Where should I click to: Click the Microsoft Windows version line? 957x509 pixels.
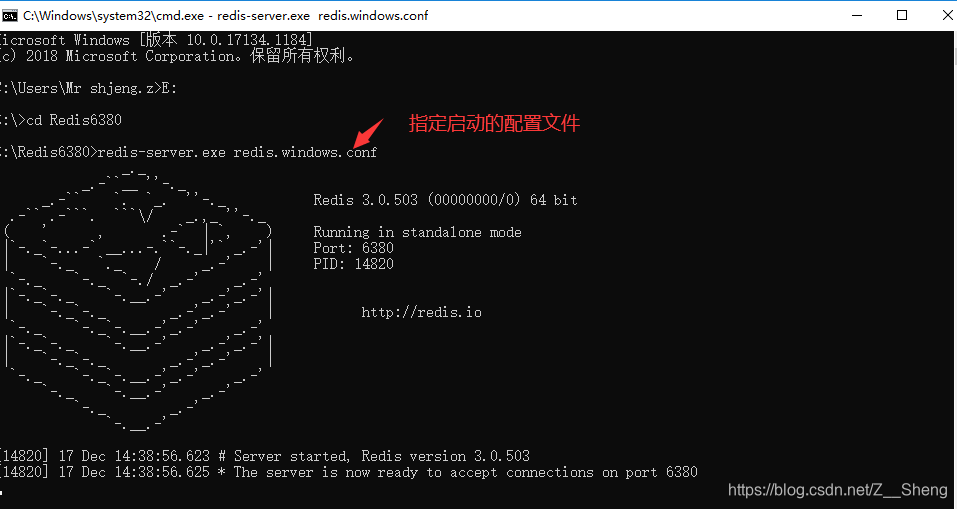156,40
